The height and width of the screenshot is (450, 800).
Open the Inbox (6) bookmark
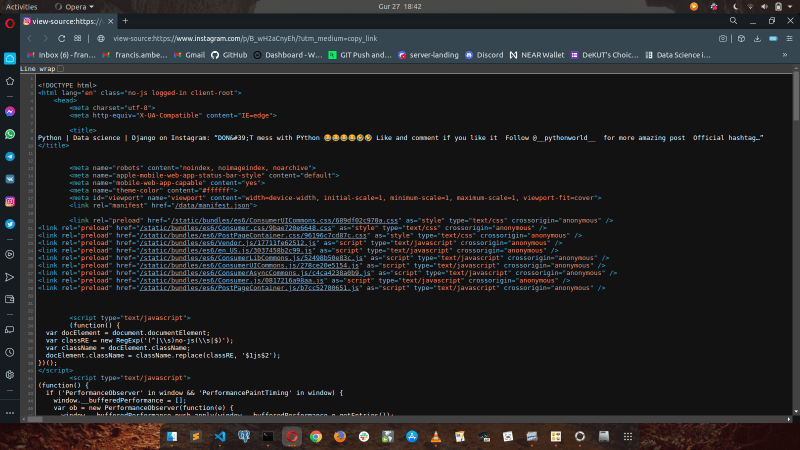coord(61,55)
